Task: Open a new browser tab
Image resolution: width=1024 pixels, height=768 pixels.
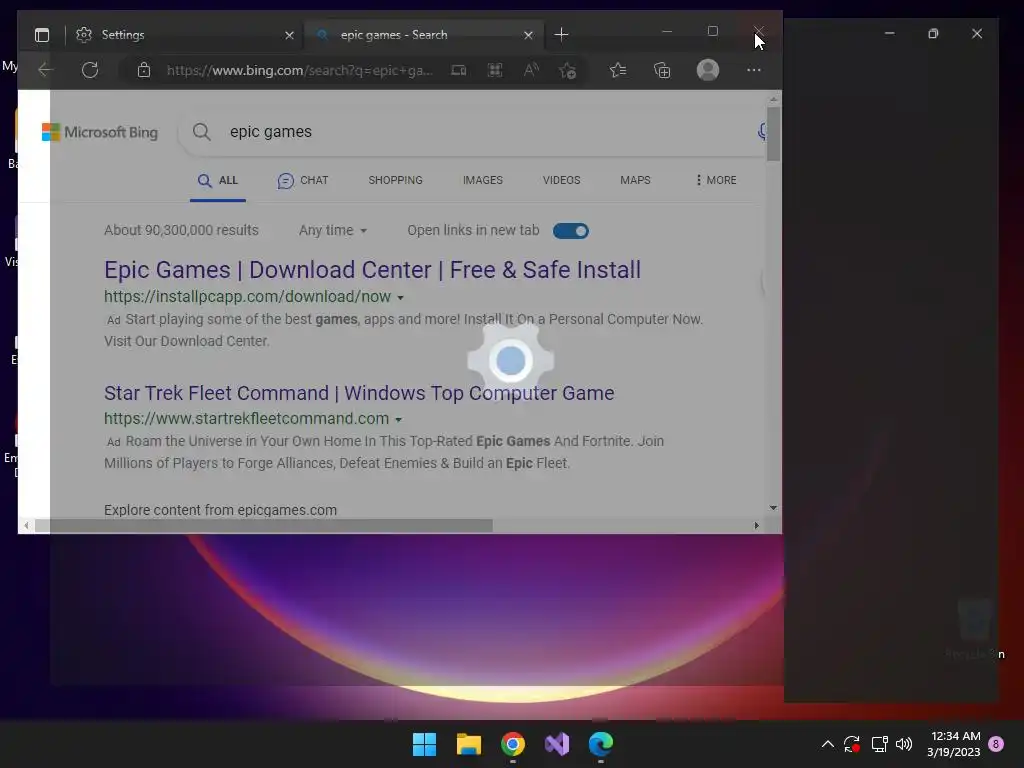Action: click(x=561, y=35)
